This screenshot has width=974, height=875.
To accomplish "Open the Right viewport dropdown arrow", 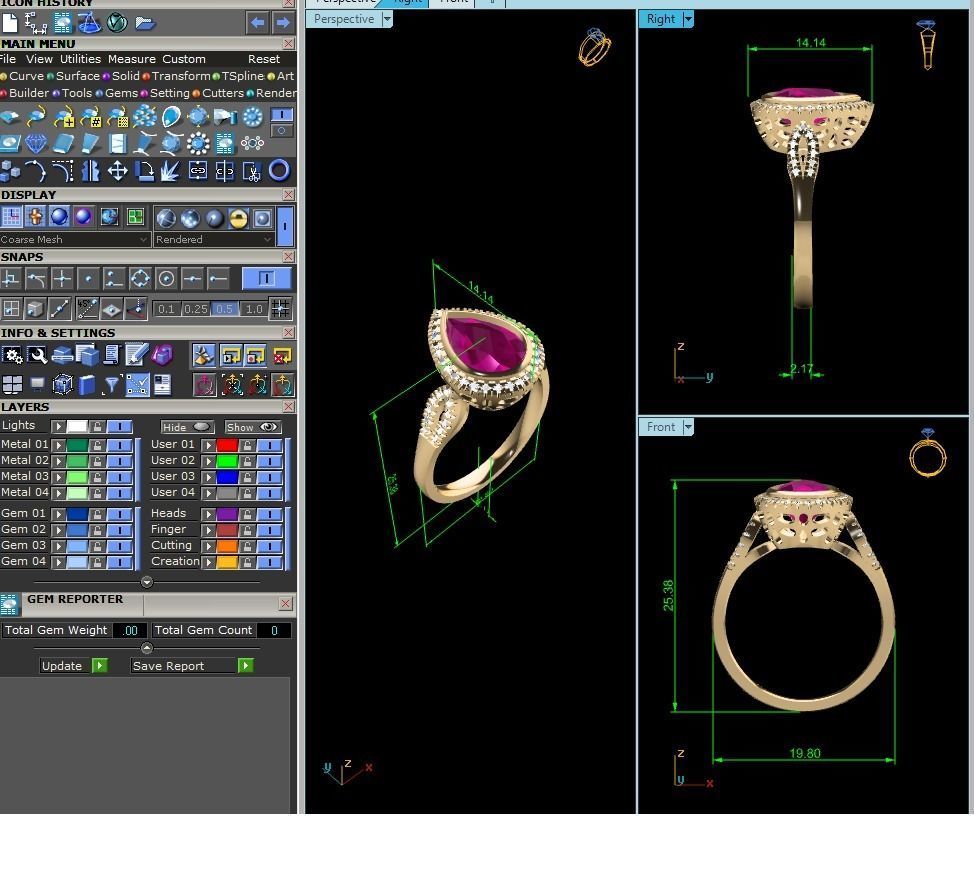I will 688,19.
